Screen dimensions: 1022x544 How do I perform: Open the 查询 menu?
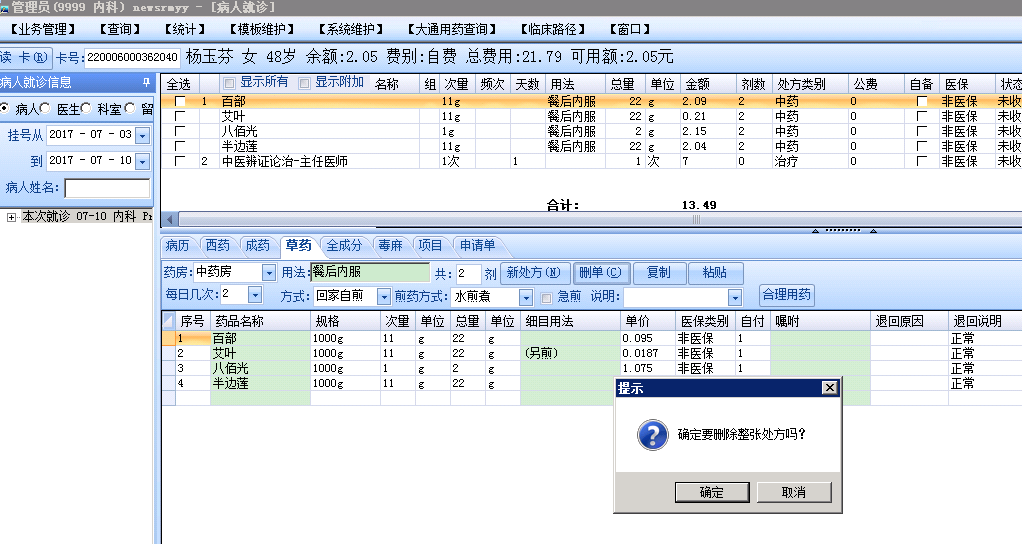pyautogui.click(x=120, y=29)
